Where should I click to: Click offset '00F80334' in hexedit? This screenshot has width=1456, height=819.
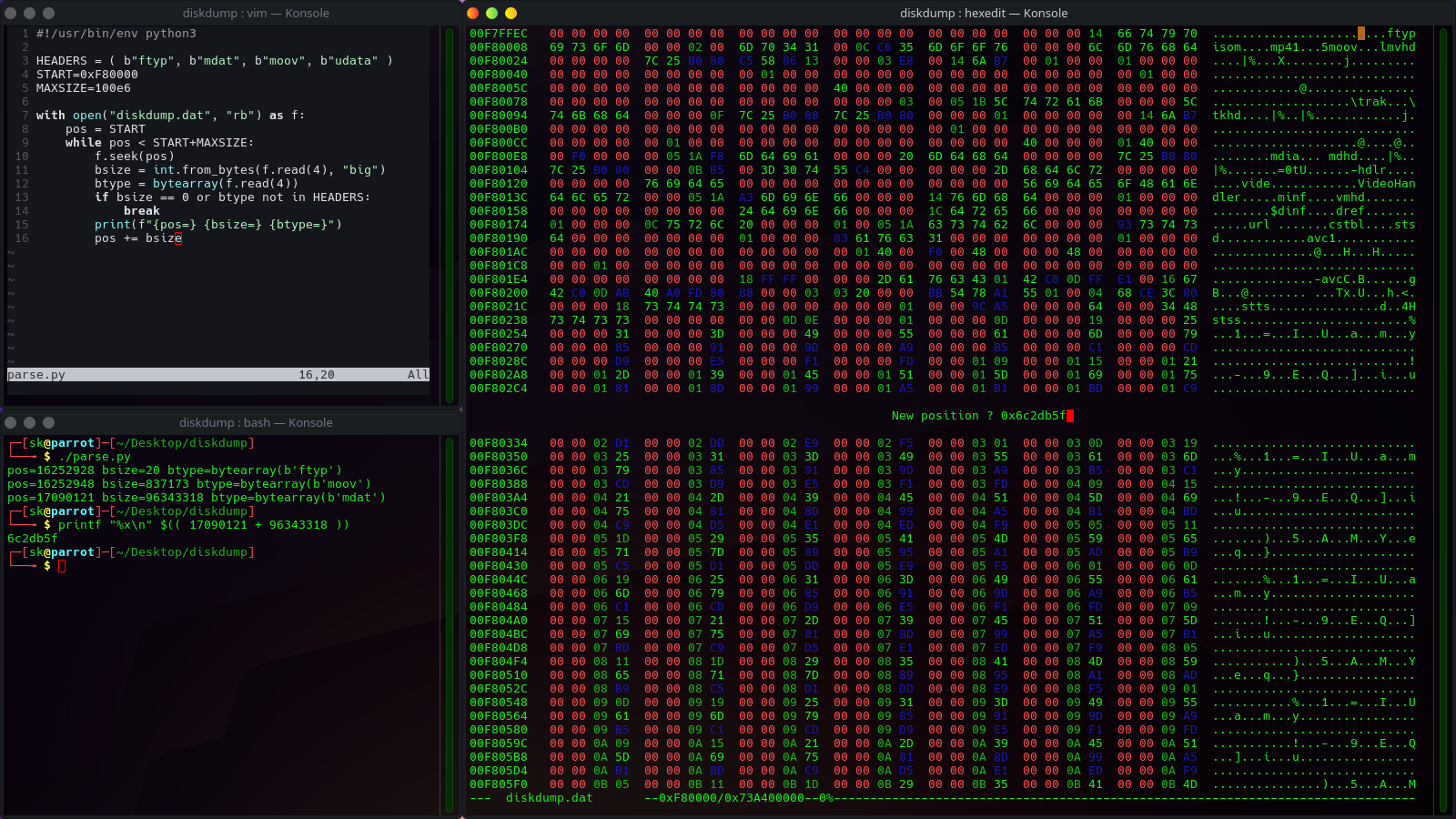(499, 443)
